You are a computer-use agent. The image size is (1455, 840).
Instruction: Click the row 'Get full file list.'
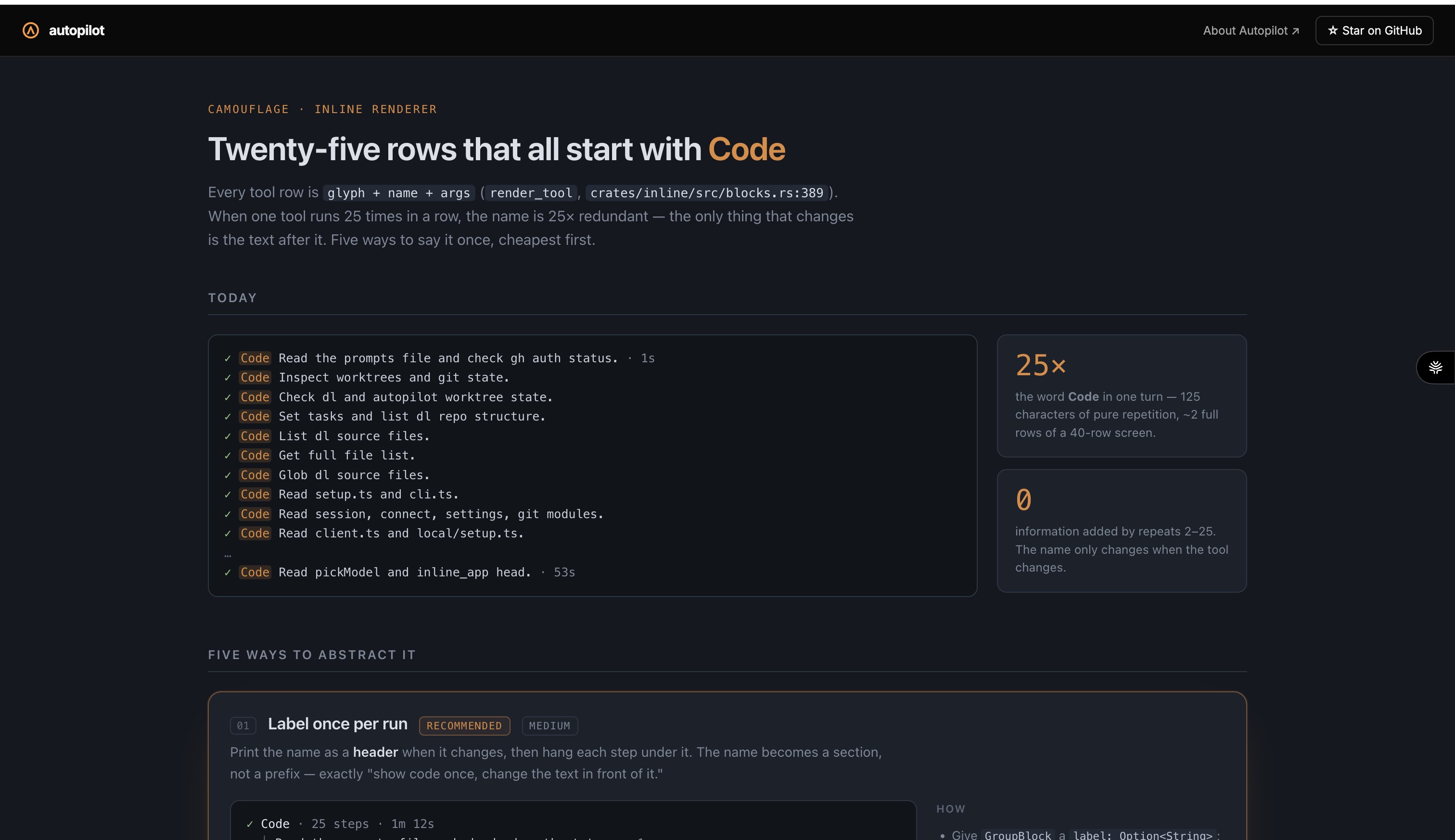(x=319, y=455)
